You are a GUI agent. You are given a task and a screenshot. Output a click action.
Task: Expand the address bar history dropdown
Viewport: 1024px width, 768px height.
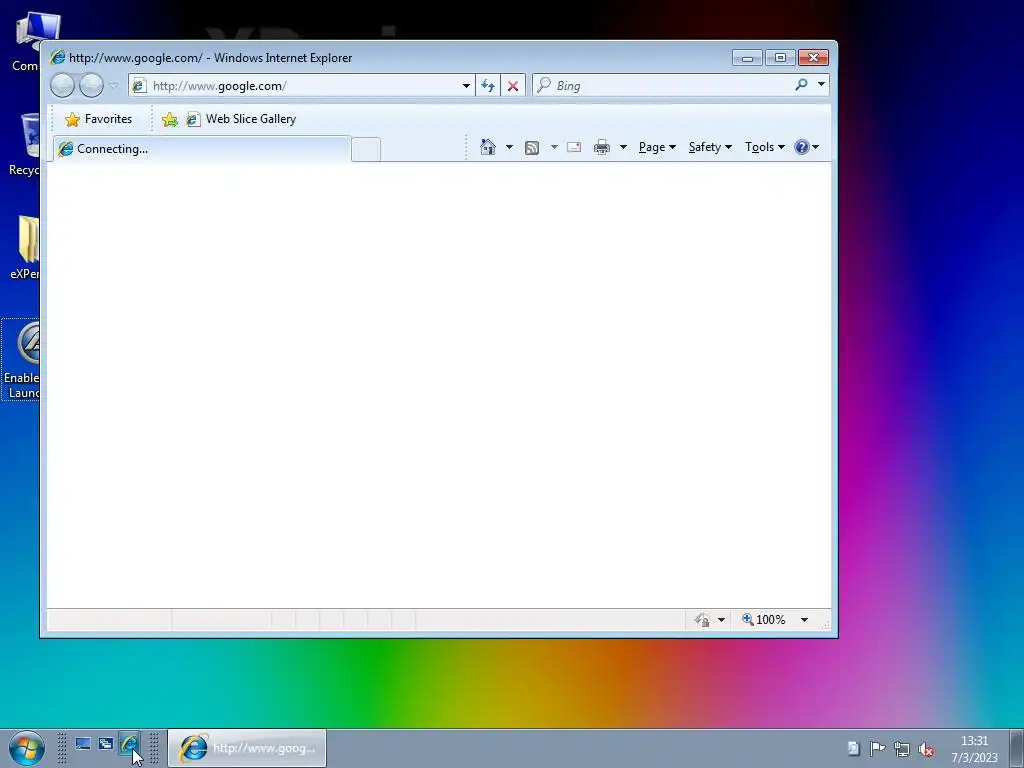(466, 86)
